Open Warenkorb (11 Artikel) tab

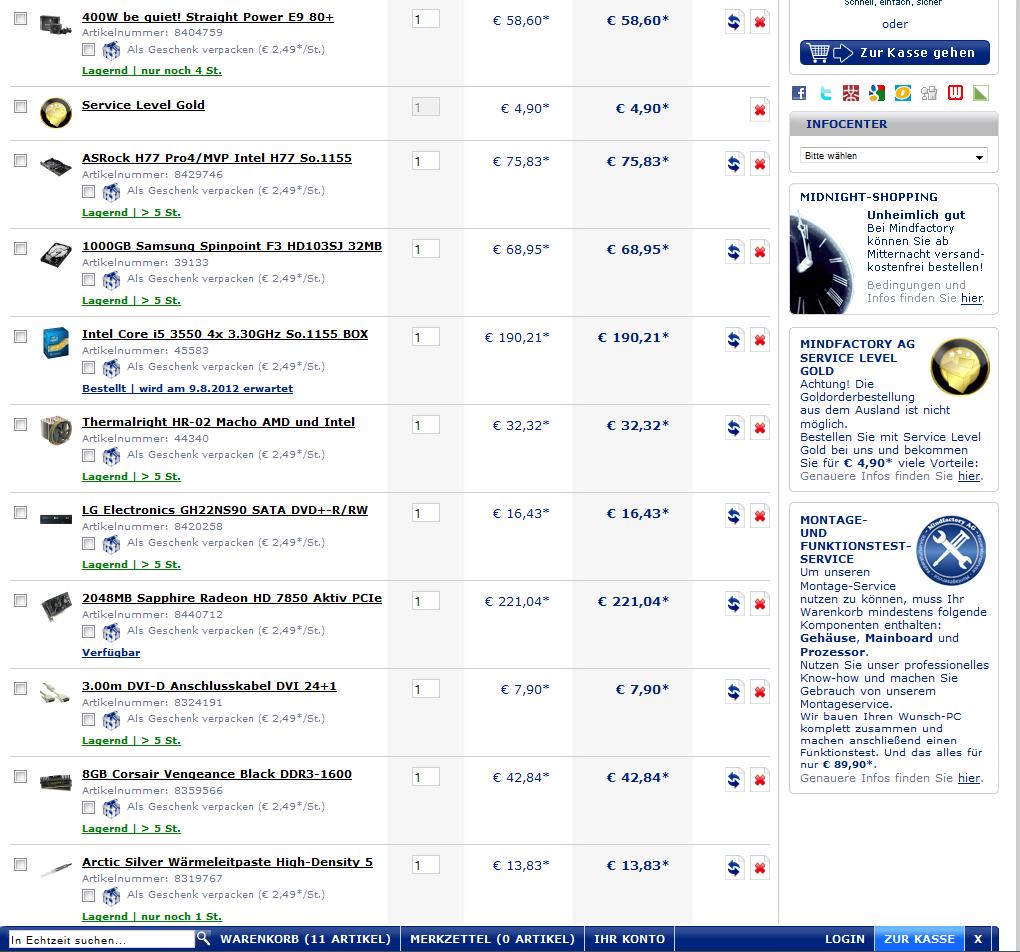coord(306,939)
